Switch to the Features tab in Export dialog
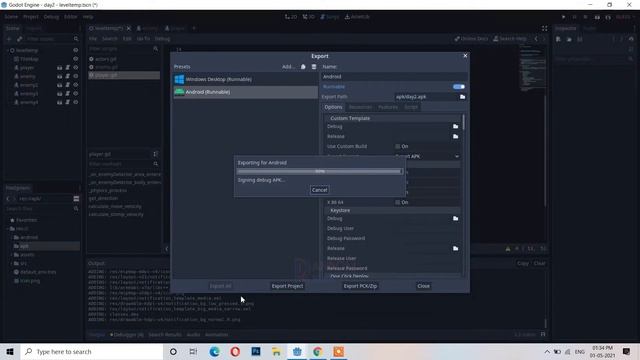 [x=388, y=107]
